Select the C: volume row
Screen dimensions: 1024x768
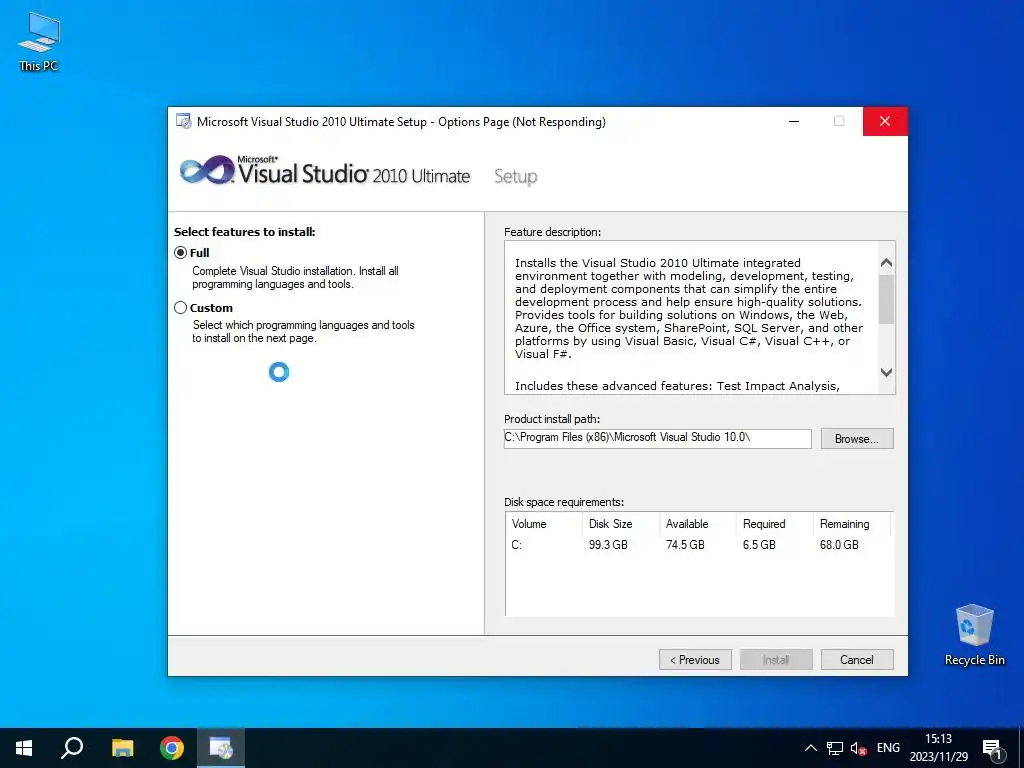tap(699, 545)
